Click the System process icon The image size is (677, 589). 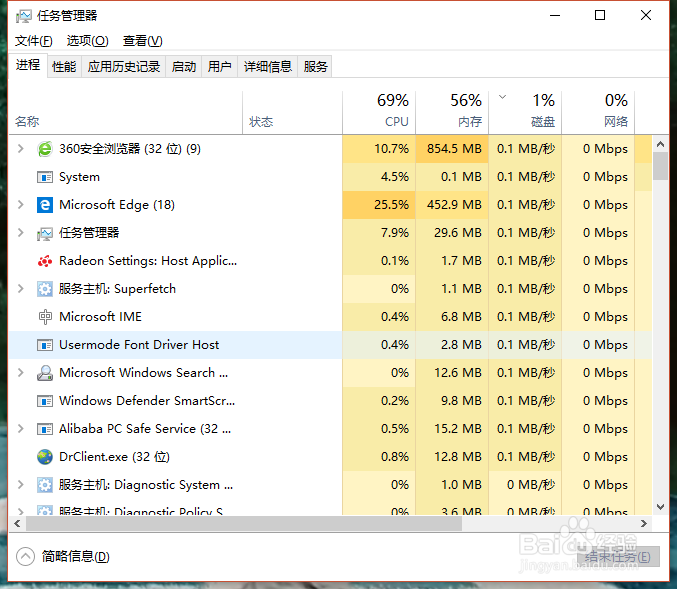point(45,177)
